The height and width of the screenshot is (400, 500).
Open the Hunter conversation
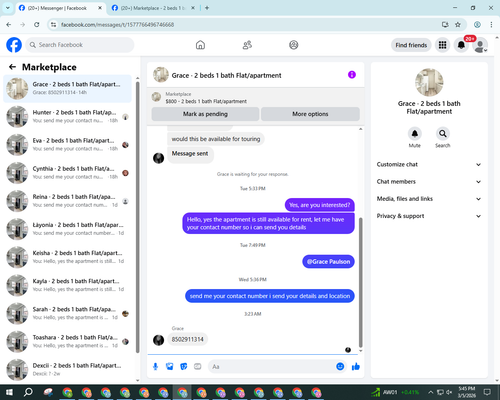point(67,117)
